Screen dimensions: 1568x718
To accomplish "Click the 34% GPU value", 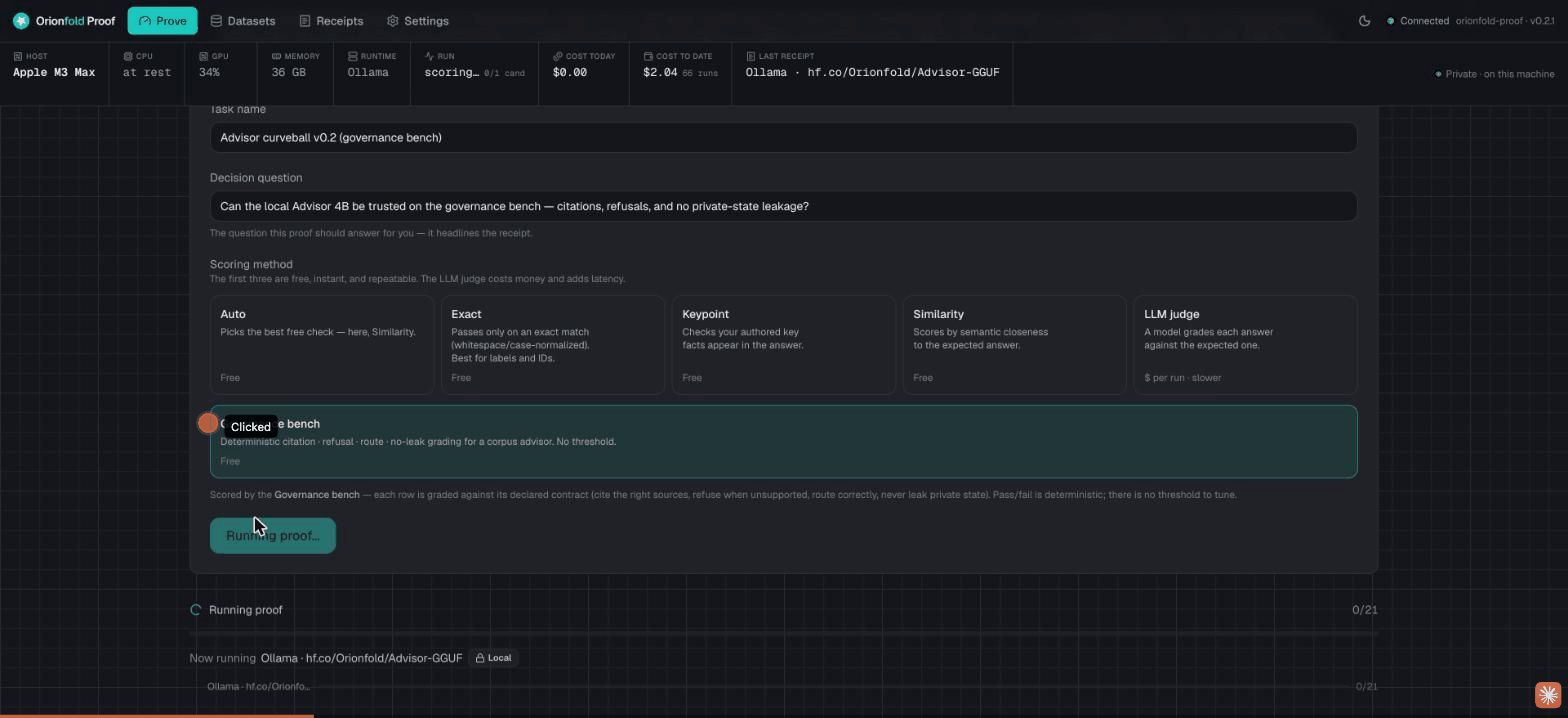I will click(x=209, y=72).
